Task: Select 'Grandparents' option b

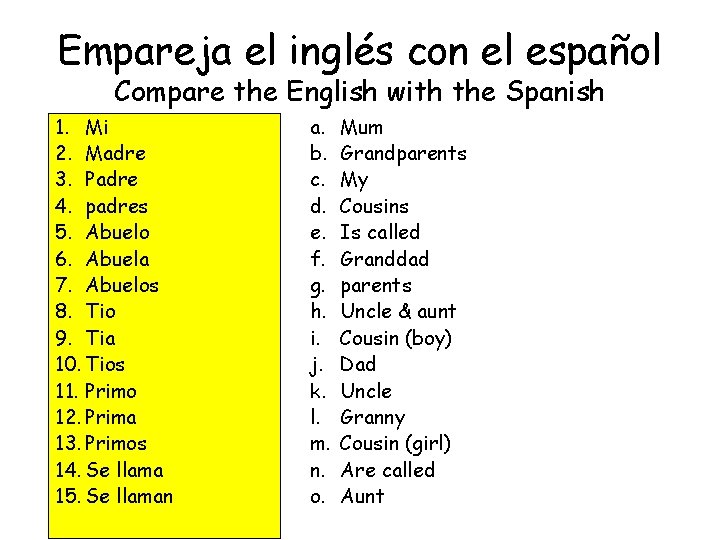Action: [403, 154]
